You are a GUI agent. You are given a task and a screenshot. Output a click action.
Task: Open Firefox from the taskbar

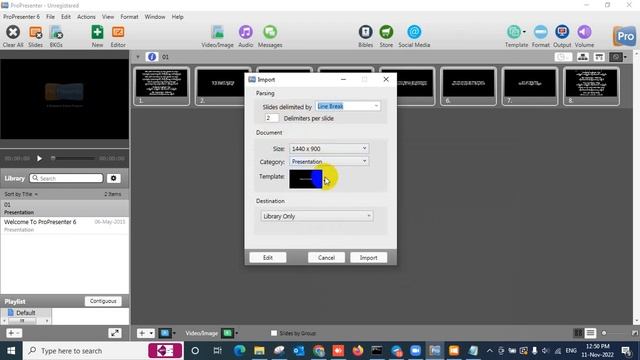(358, 351)
